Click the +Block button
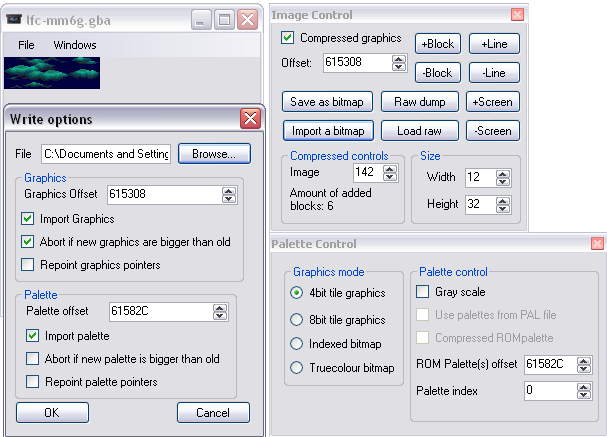Image resolution: width=607 pixels, height=437 pixels. [x=437, y=44]
